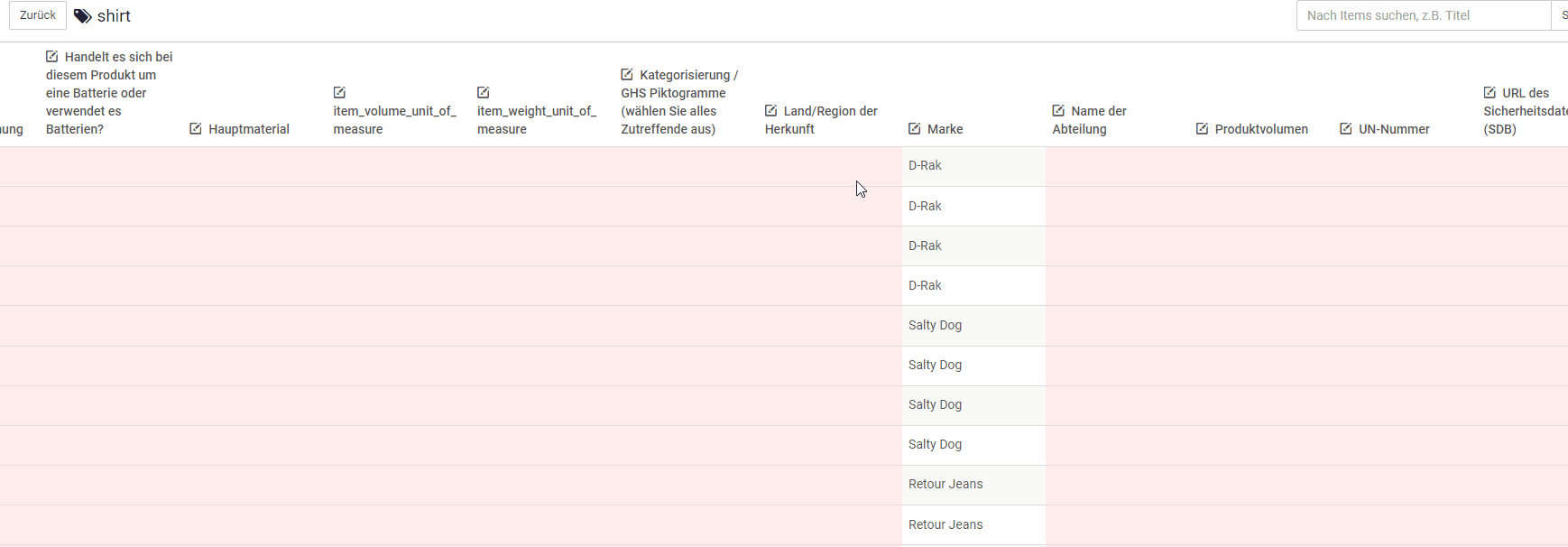Select the last D-Rak brand cell
This screenshot has height=547, width=1568.
point(973,285)
